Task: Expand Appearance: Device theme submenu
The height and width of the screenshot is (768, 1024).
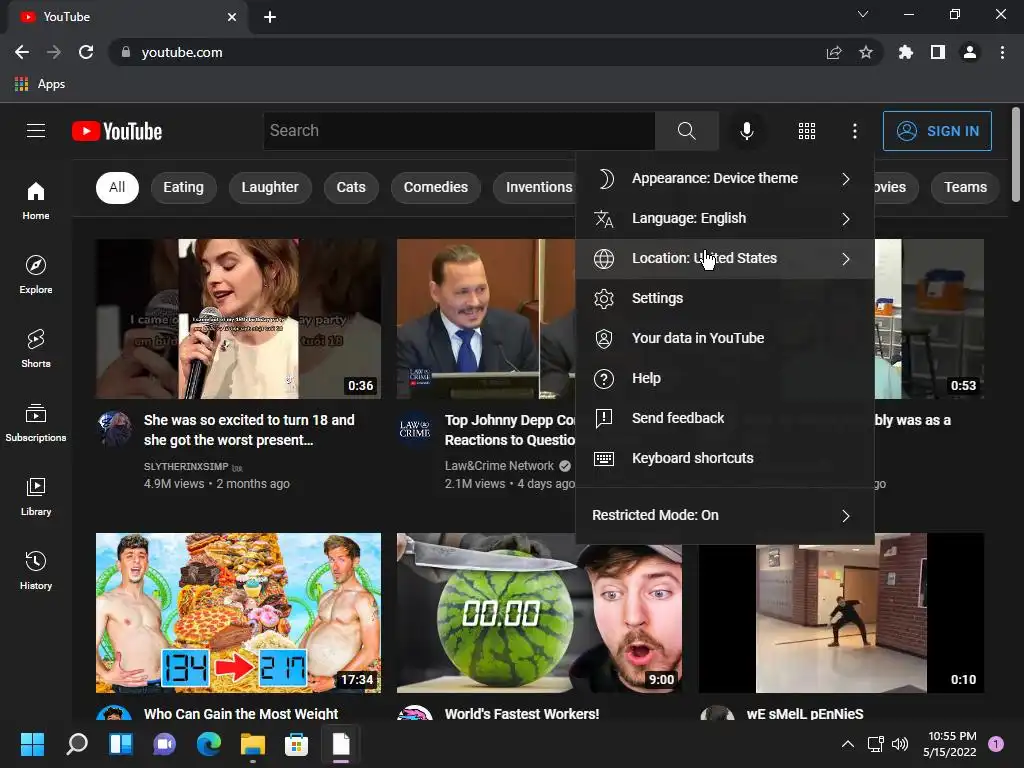Action: pos(725,178)
